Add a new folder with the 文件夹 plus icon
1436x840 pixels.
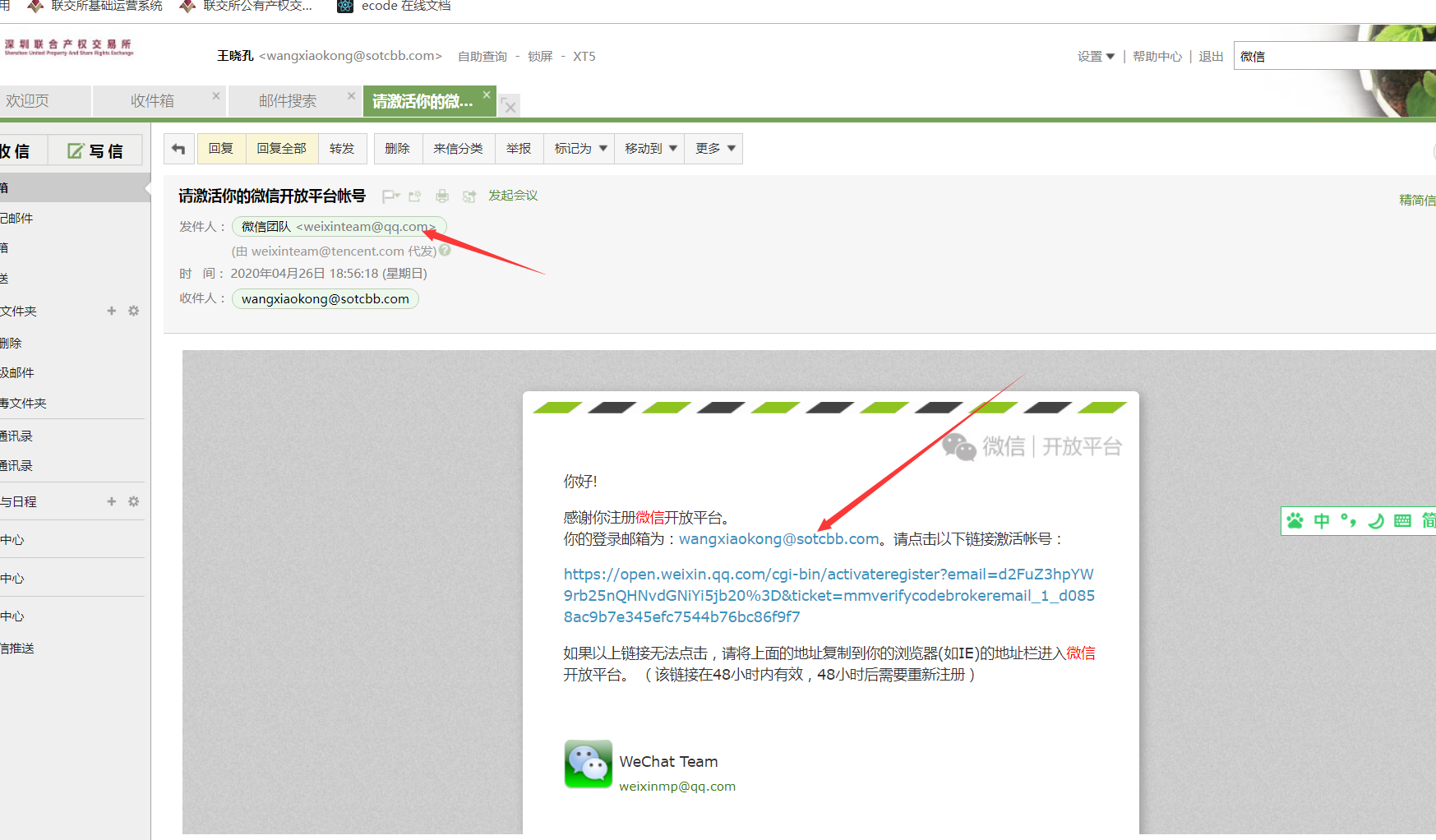click(x=112, y=311)
